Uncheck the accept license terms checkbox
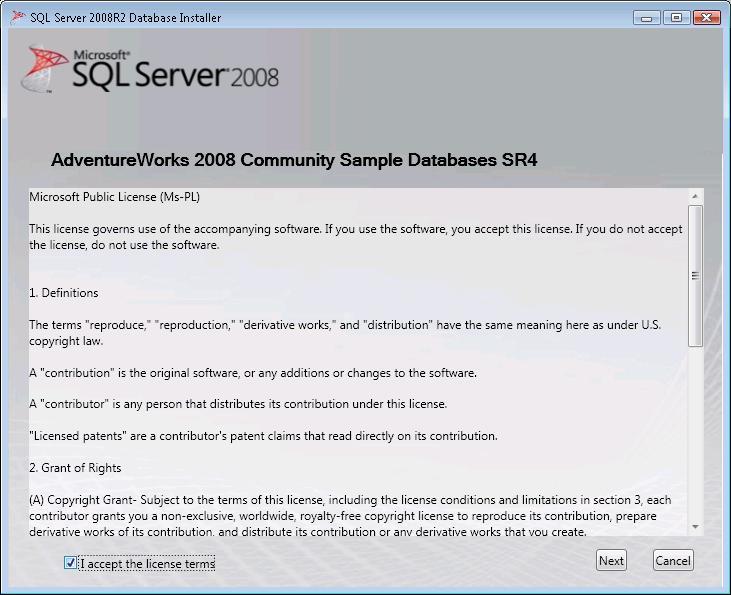 pos(70,563)
